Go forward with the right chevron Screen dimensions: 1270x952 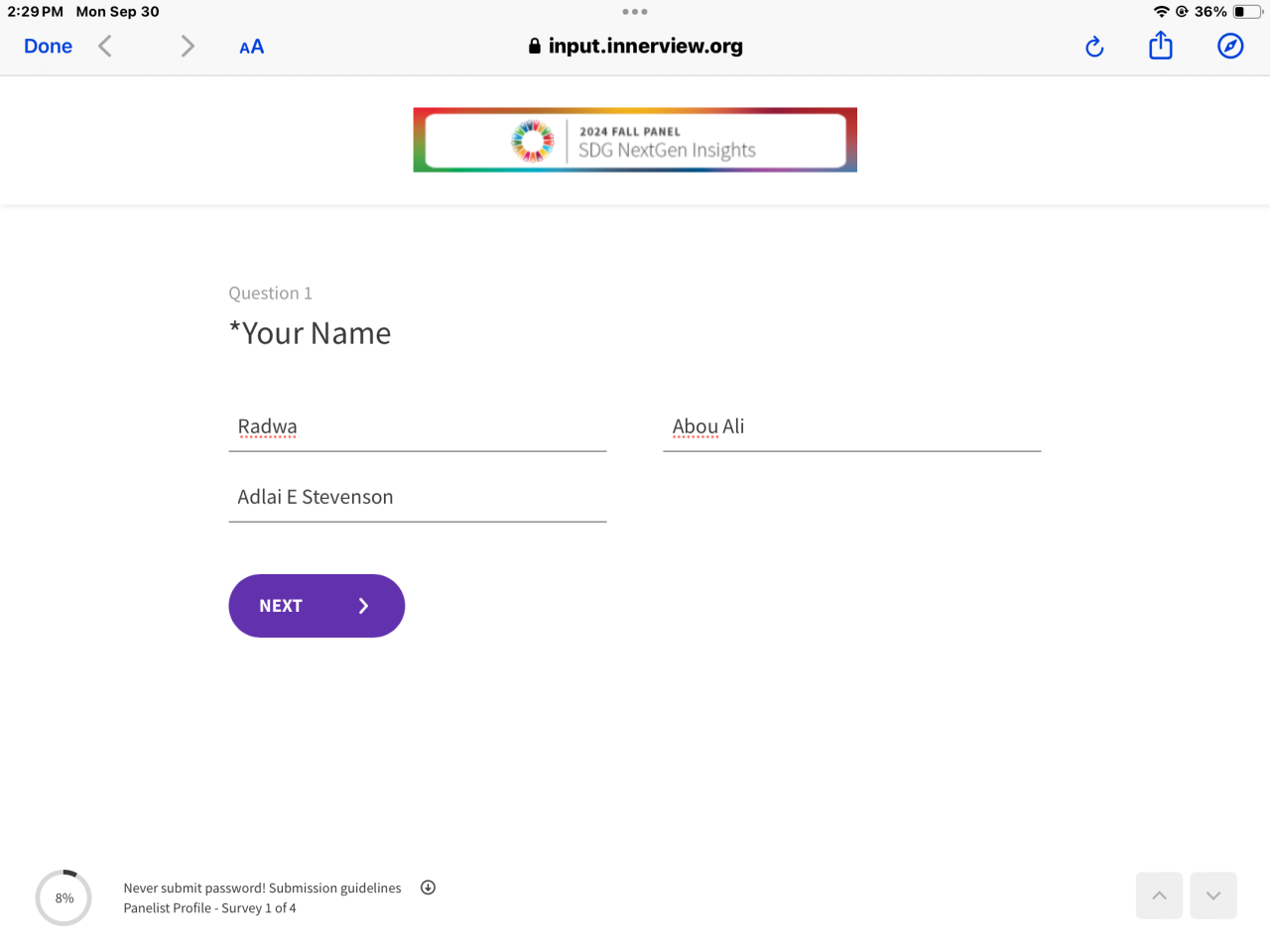(x=188, y=46)
